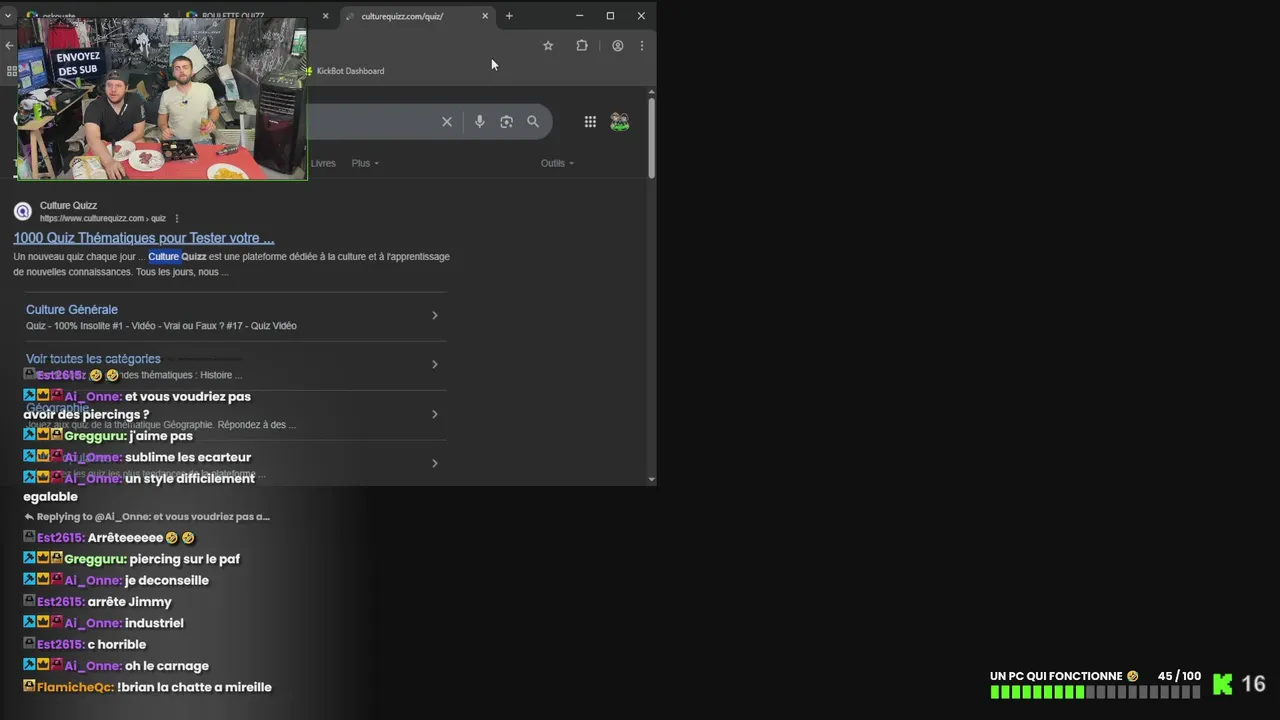Open the tab search dropdown arrow

(x=8, y=16)
